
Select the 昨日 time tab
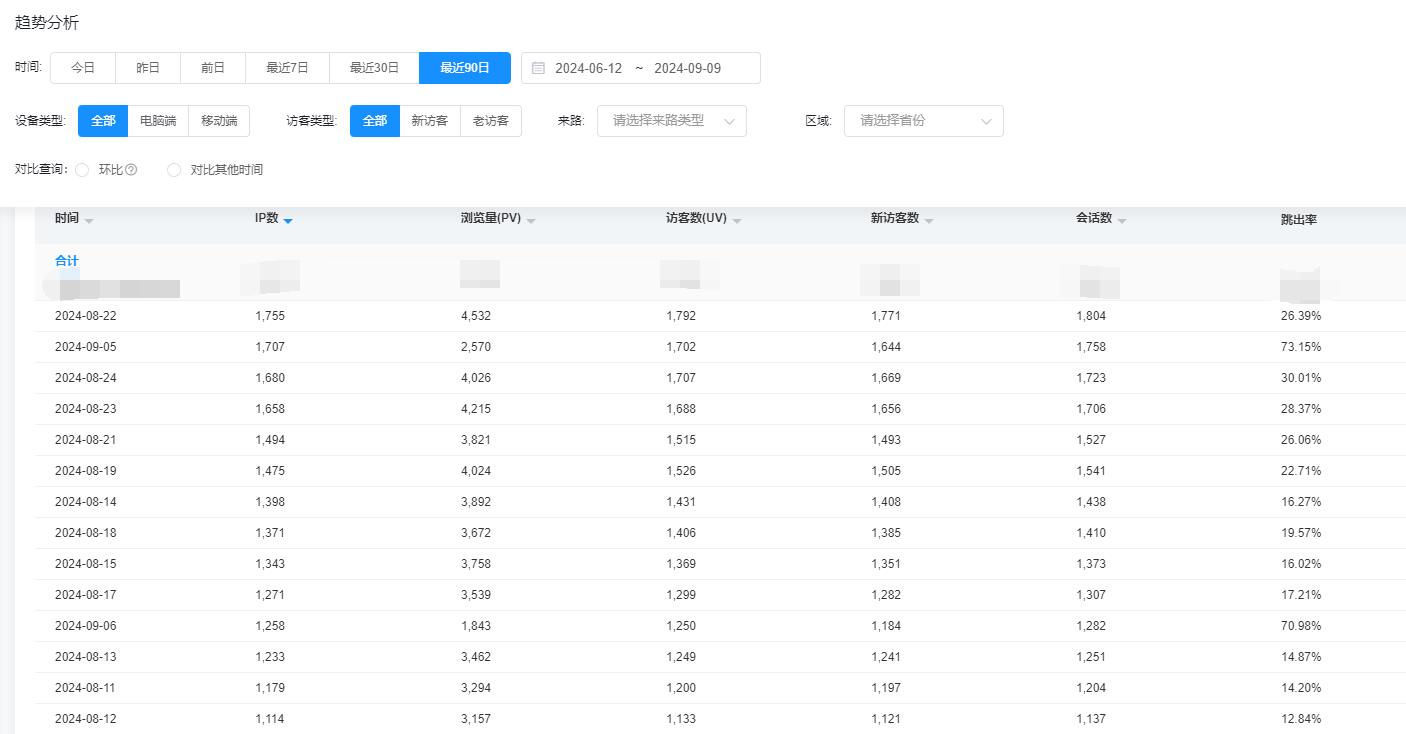(148, 68)
